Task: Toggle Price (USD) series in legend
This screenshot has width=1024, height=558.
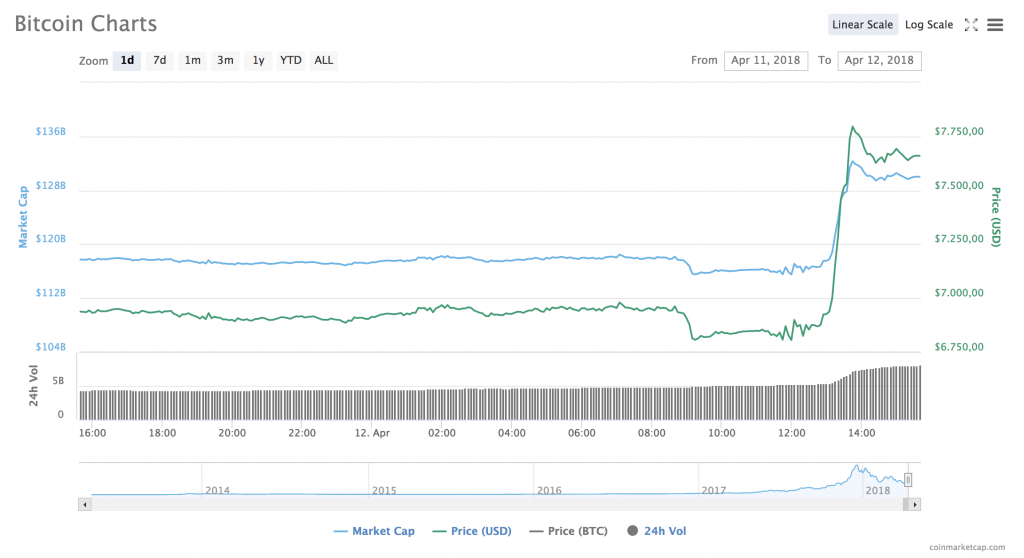Action: click(472, 531)
